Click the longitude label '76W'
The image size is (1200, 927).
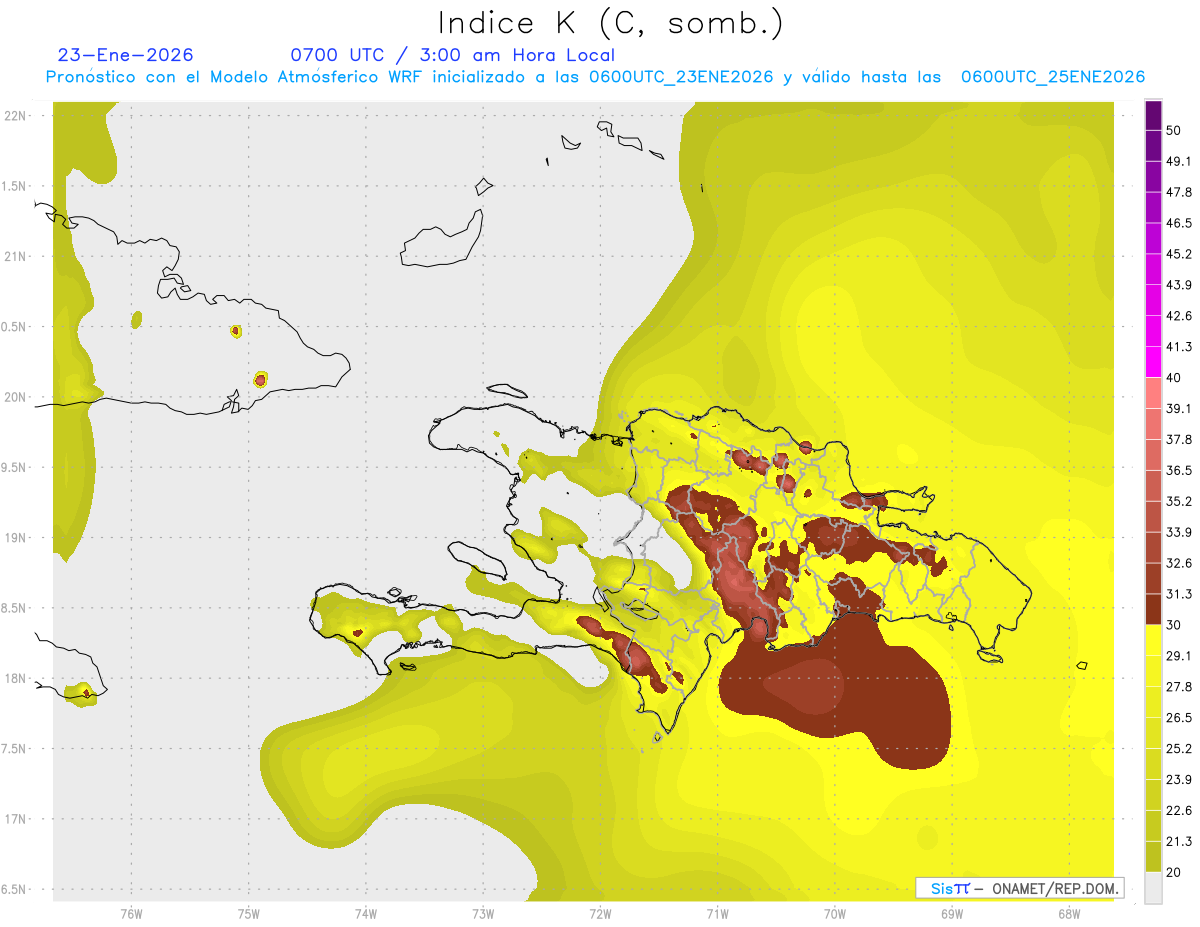(131, 913)
